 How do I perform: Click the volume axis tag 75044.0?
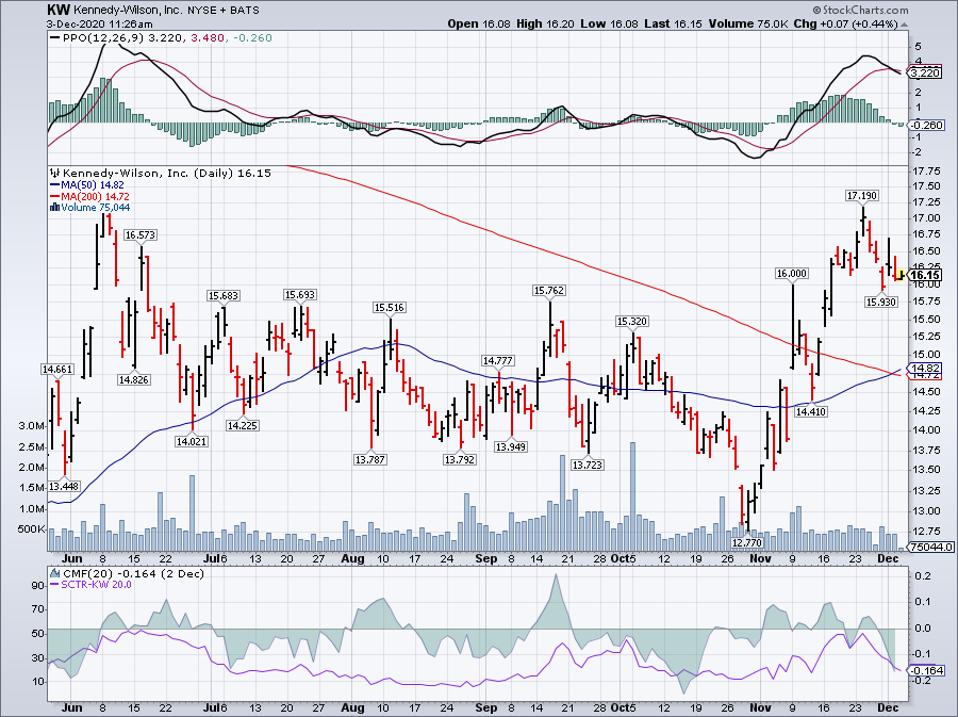931,547
